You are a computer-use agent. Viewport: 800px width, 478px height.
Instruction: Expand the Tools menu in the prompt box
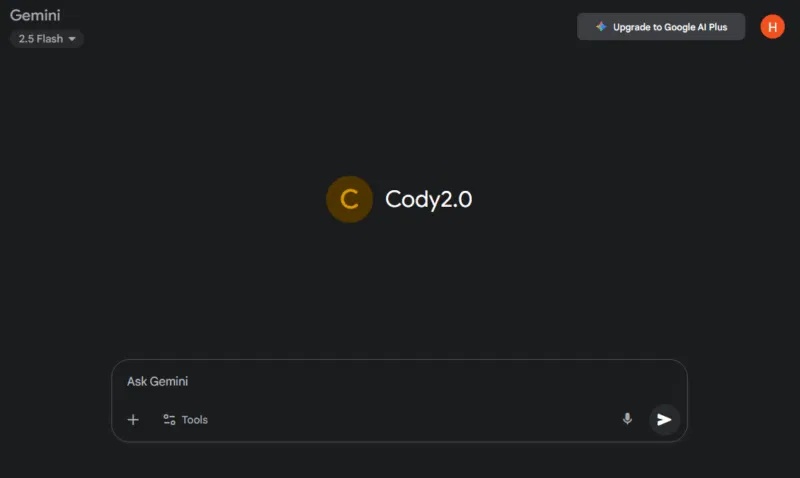185,419
